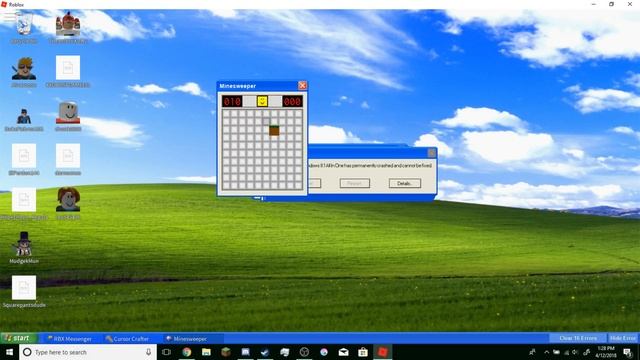
Task: Select the red Roblox icon on taskbar
Action: [x=382, y=352]
